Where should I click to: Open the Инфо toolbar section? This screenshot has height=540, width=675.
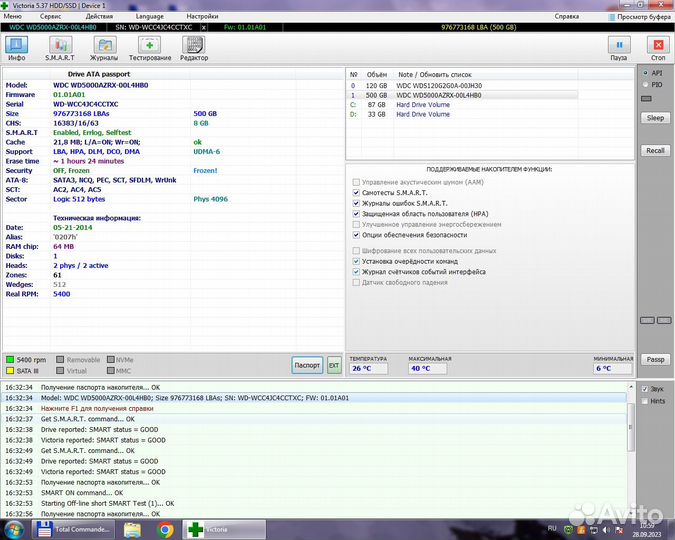(x=16, y=49)
